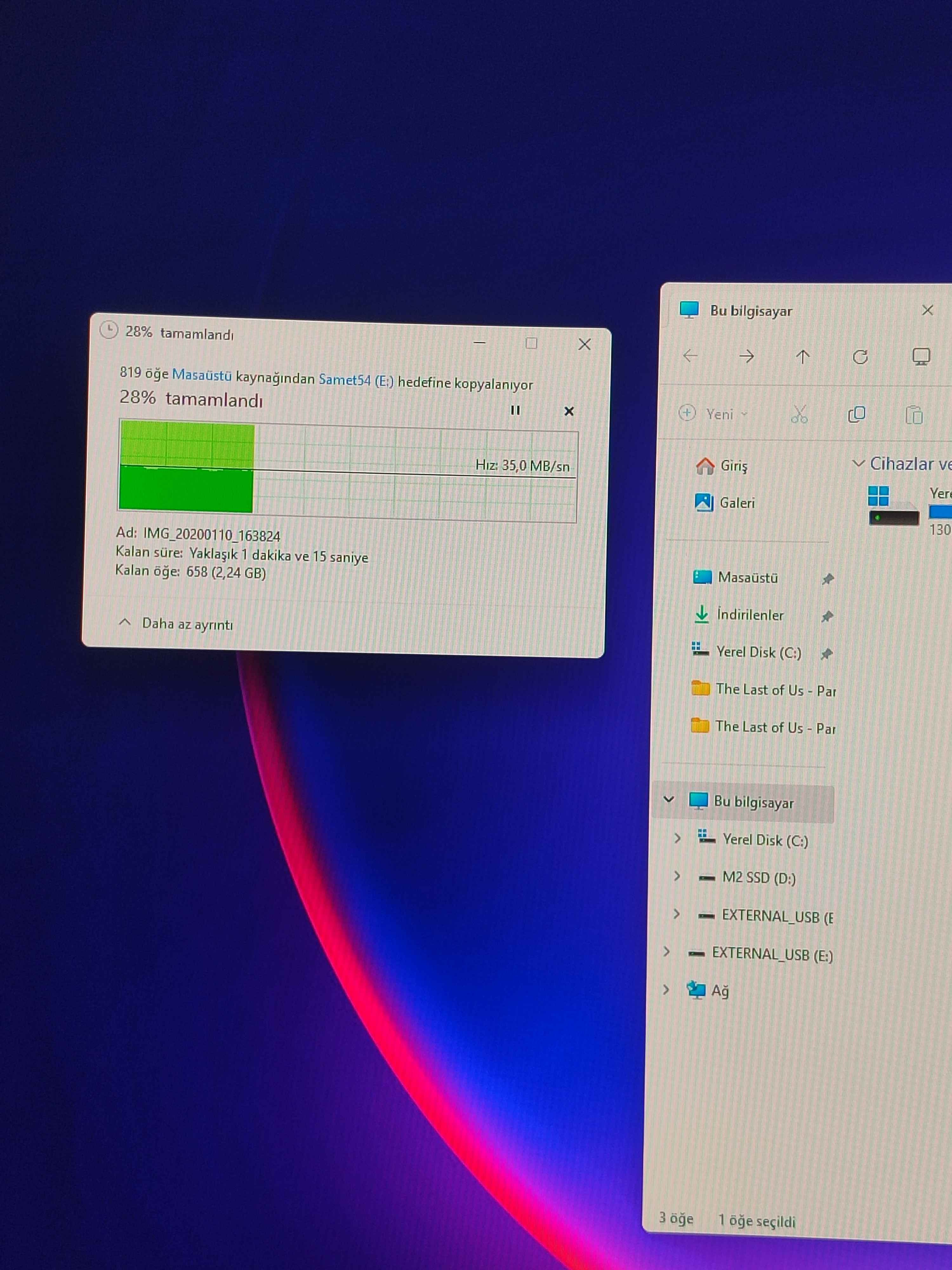Open the Masaüstü source link

pyautogui.click(x=202, y=376)
